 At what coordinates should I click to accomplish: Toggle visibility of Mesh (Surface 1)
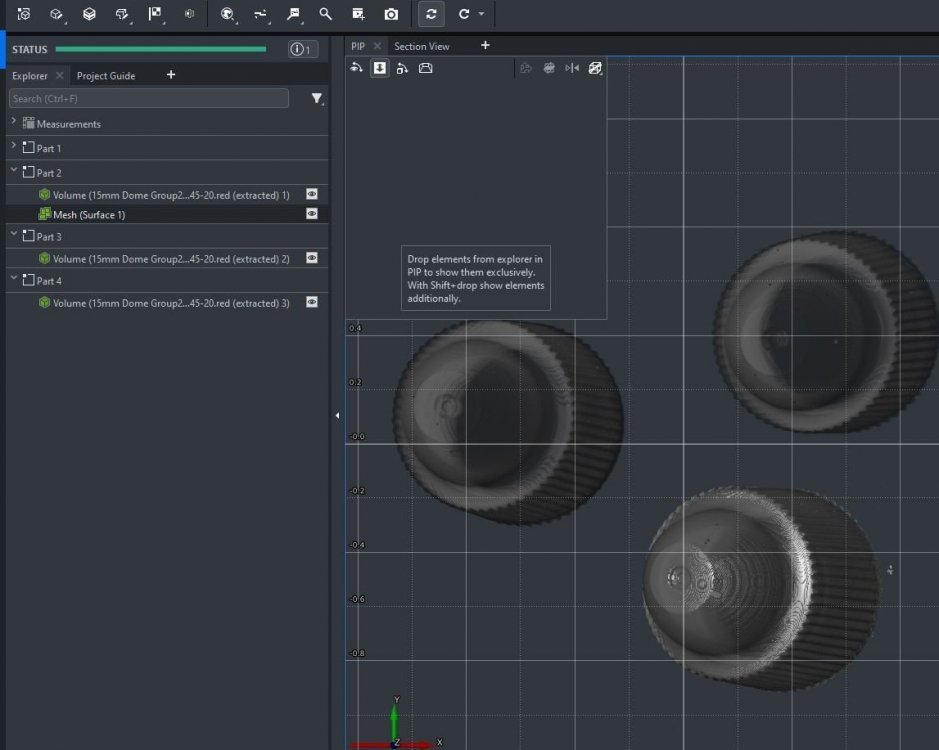coord(312,214)
